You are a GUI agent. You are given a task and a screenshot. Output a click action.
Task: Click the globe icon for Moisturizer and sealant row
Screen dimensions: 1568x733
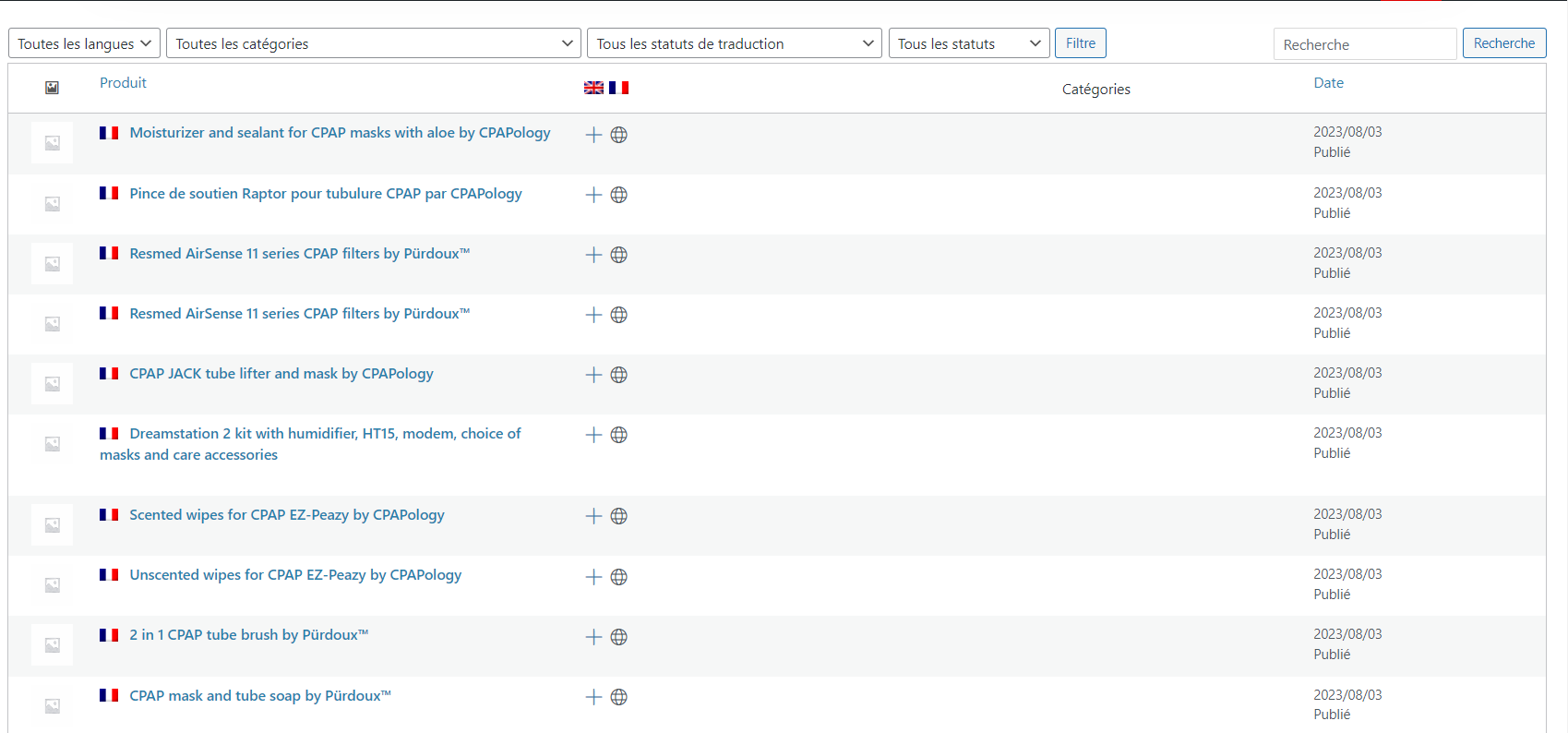tap(619, 135)
